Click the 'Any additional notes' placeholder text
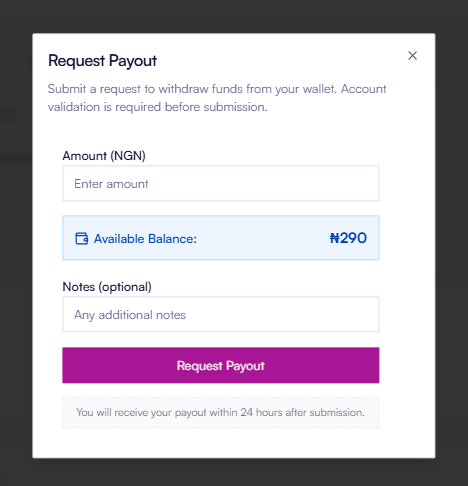This screenshot has width=468, height=486. point(130,315)
